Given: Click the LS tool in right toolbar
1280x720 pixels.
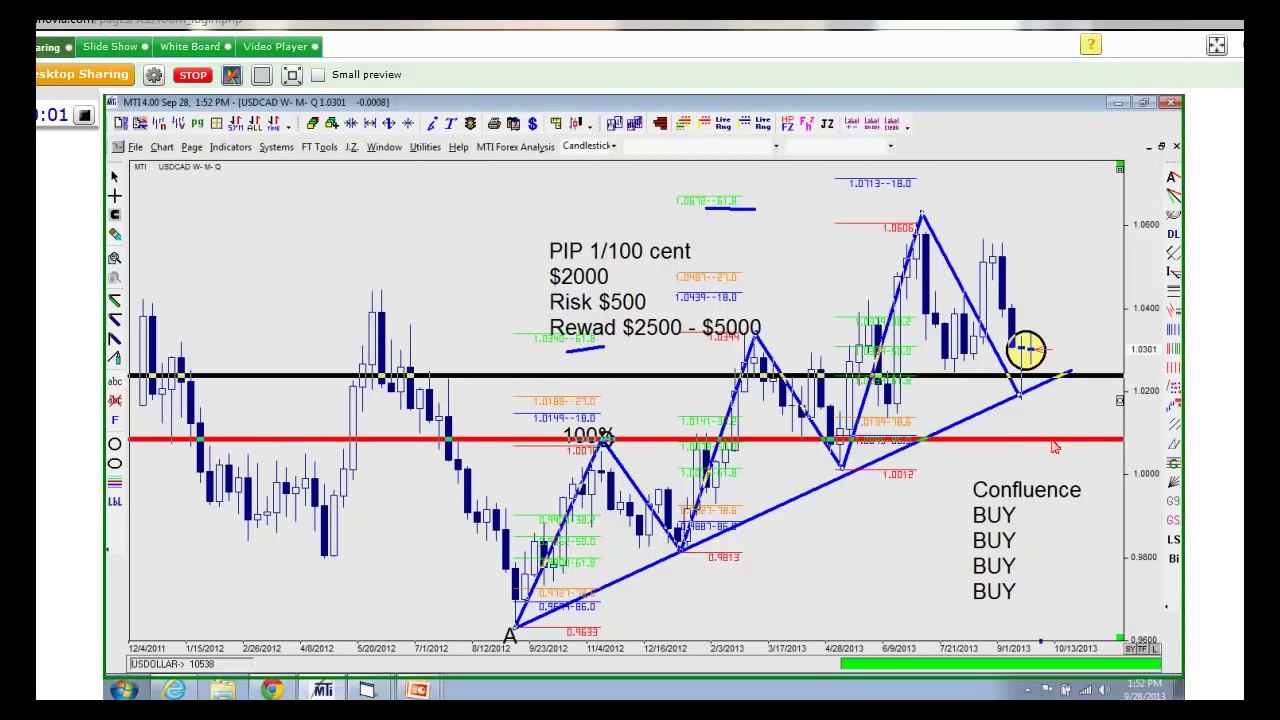Looking at the screenshot, I should point(1173,540).
